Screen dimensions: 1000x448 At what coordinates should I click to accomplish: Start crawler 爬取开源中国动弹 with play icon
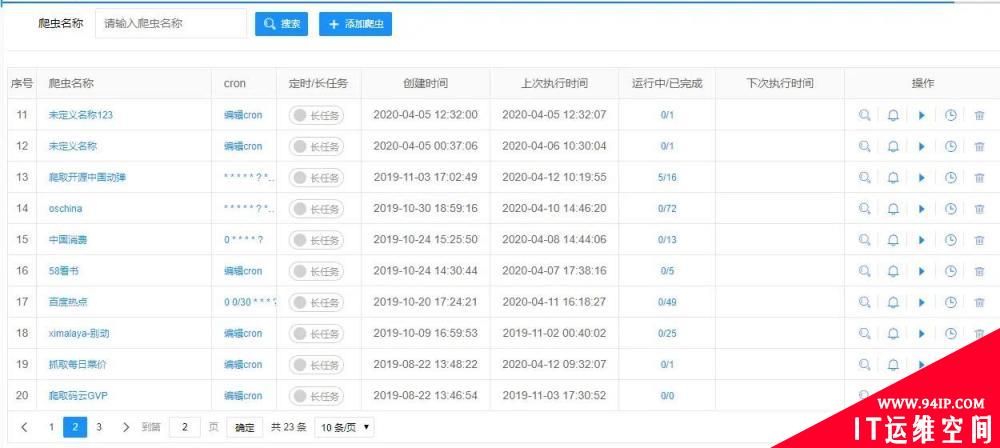(x=922, y=178)
